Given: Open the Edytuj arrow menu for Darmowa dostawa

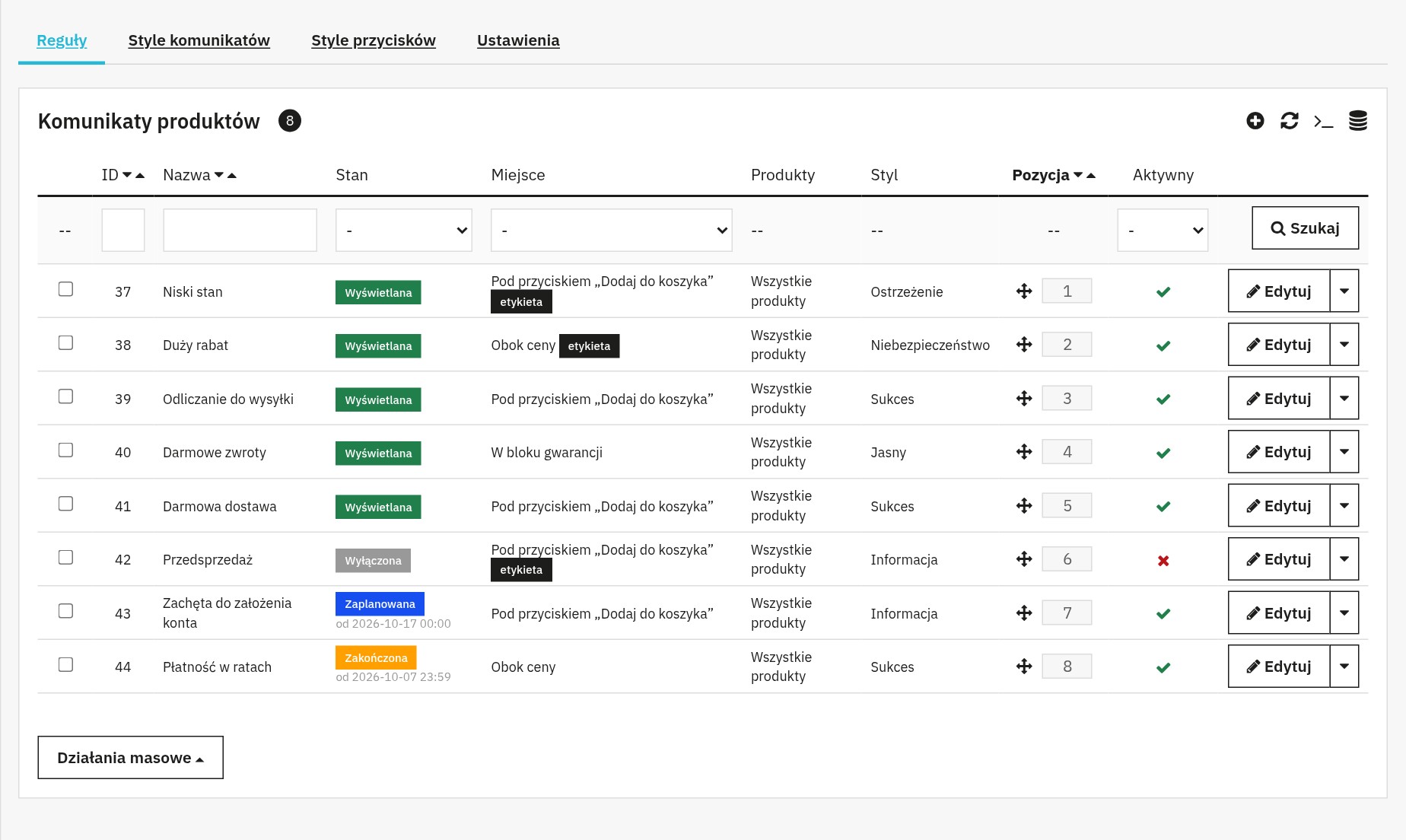Looking at the screenshot, I should [x=1344, y=506].
